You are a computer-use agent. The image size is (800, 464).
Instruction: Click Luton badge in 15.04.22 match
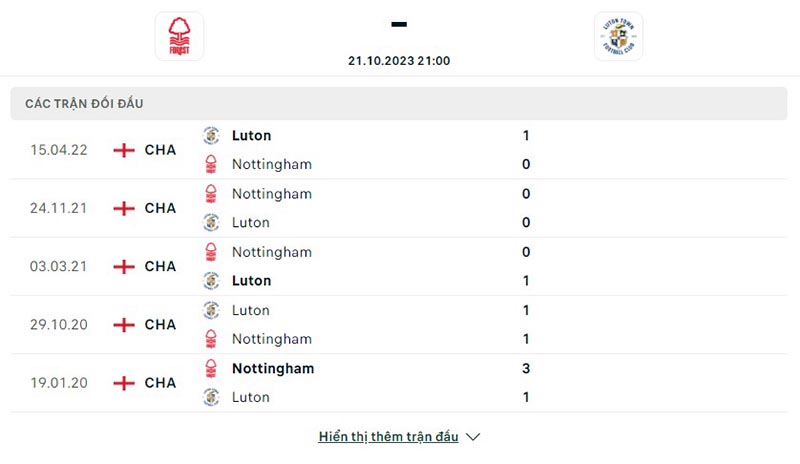point(211,135)
